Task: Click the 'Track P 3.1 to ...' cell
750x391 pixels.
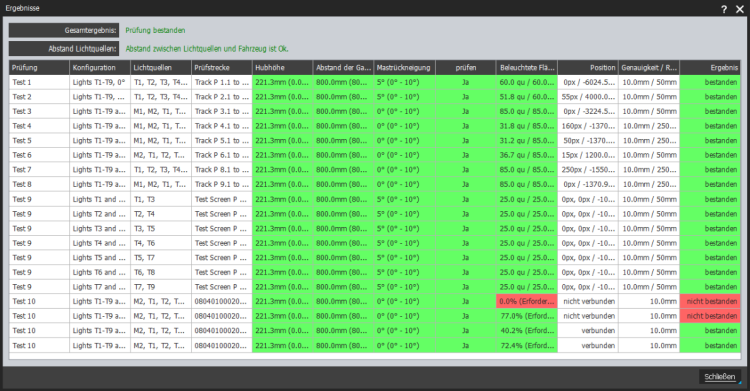Action: (x=221, y=112)
